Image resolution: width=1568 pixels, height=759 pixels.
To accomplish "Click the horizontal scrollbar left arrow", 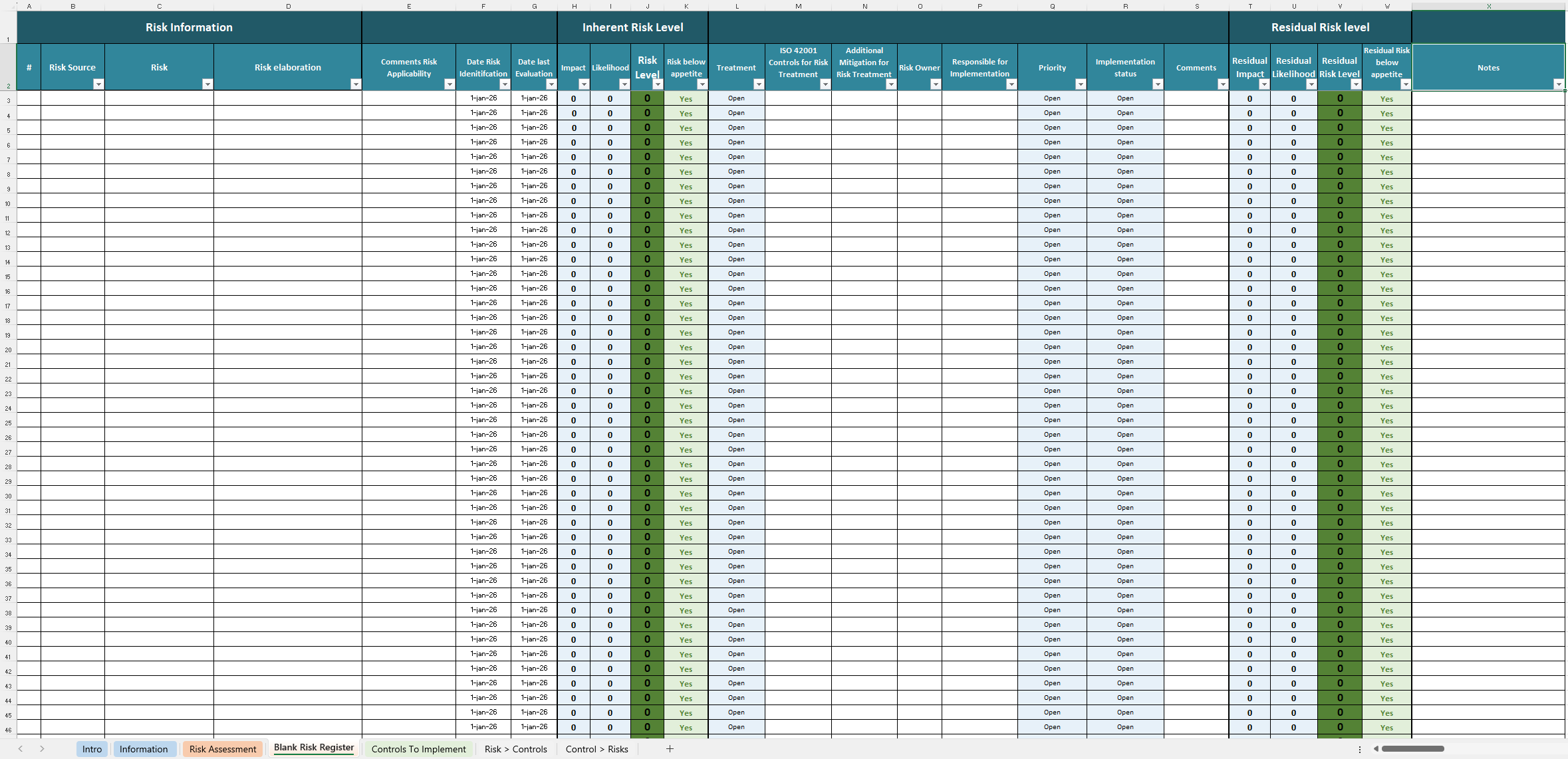I will 1376,749.
